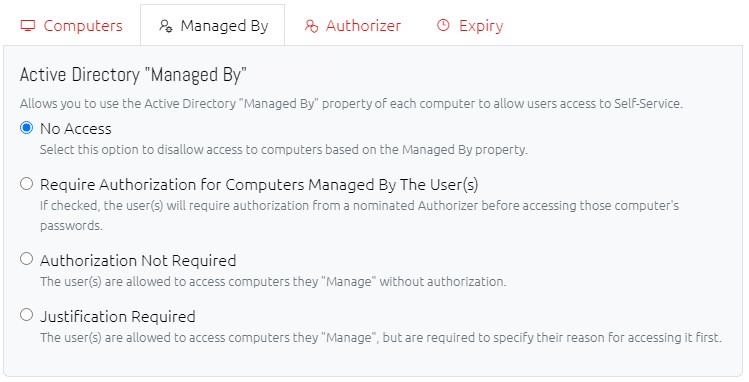Viewport: 749px width, 382px height.
Task: Select the No Access radio button
Action: (27, 127)
